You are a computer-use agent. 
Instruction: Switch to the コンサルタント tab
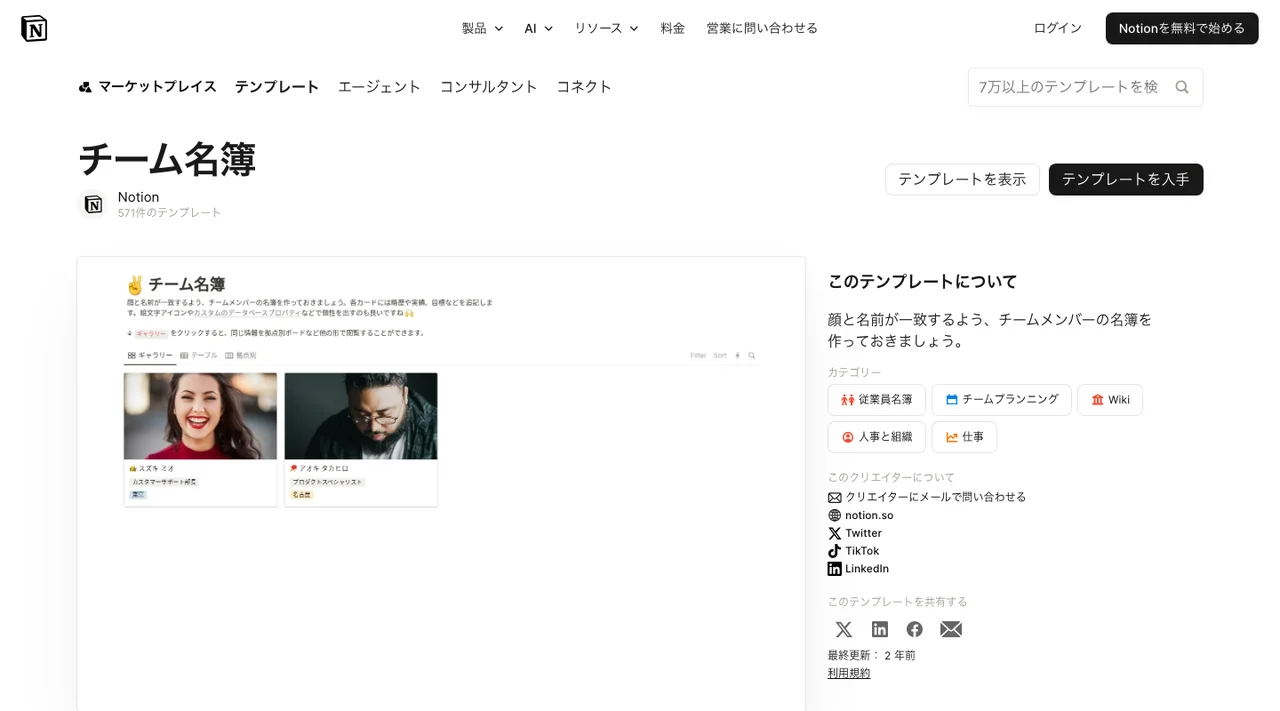tap(489, 87)
